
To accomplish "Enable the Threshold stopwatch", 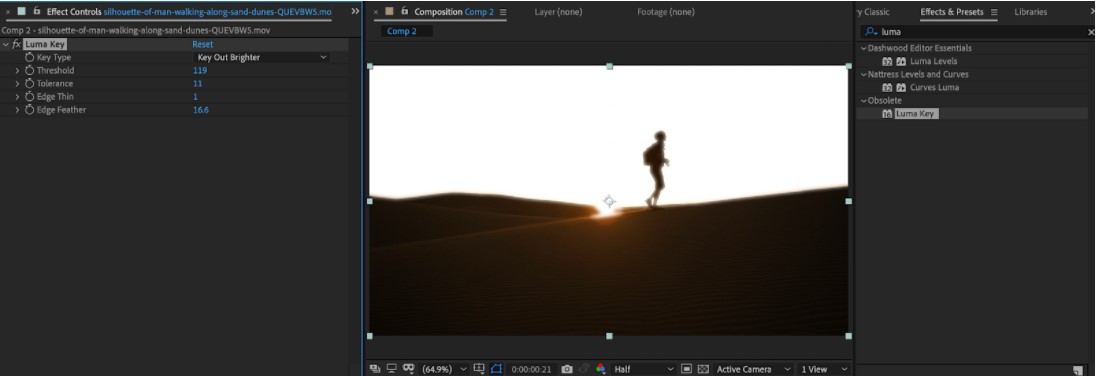I will tap(29, 71).
